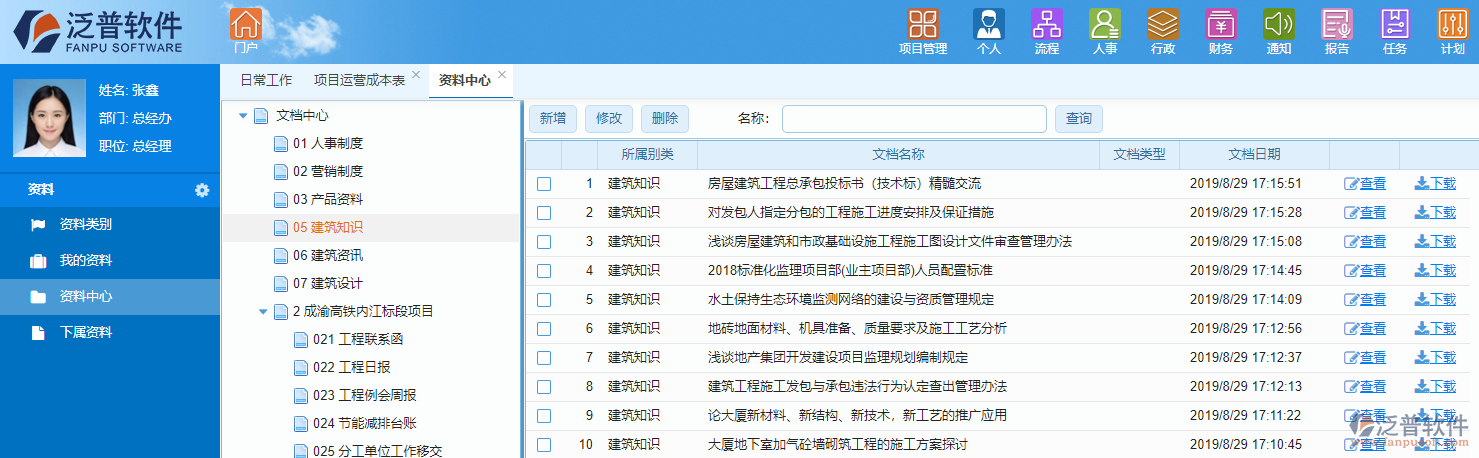Open 下属资料 in the sidebar
This screenshot has width=1479, height=458.
(x=86, y=333)
